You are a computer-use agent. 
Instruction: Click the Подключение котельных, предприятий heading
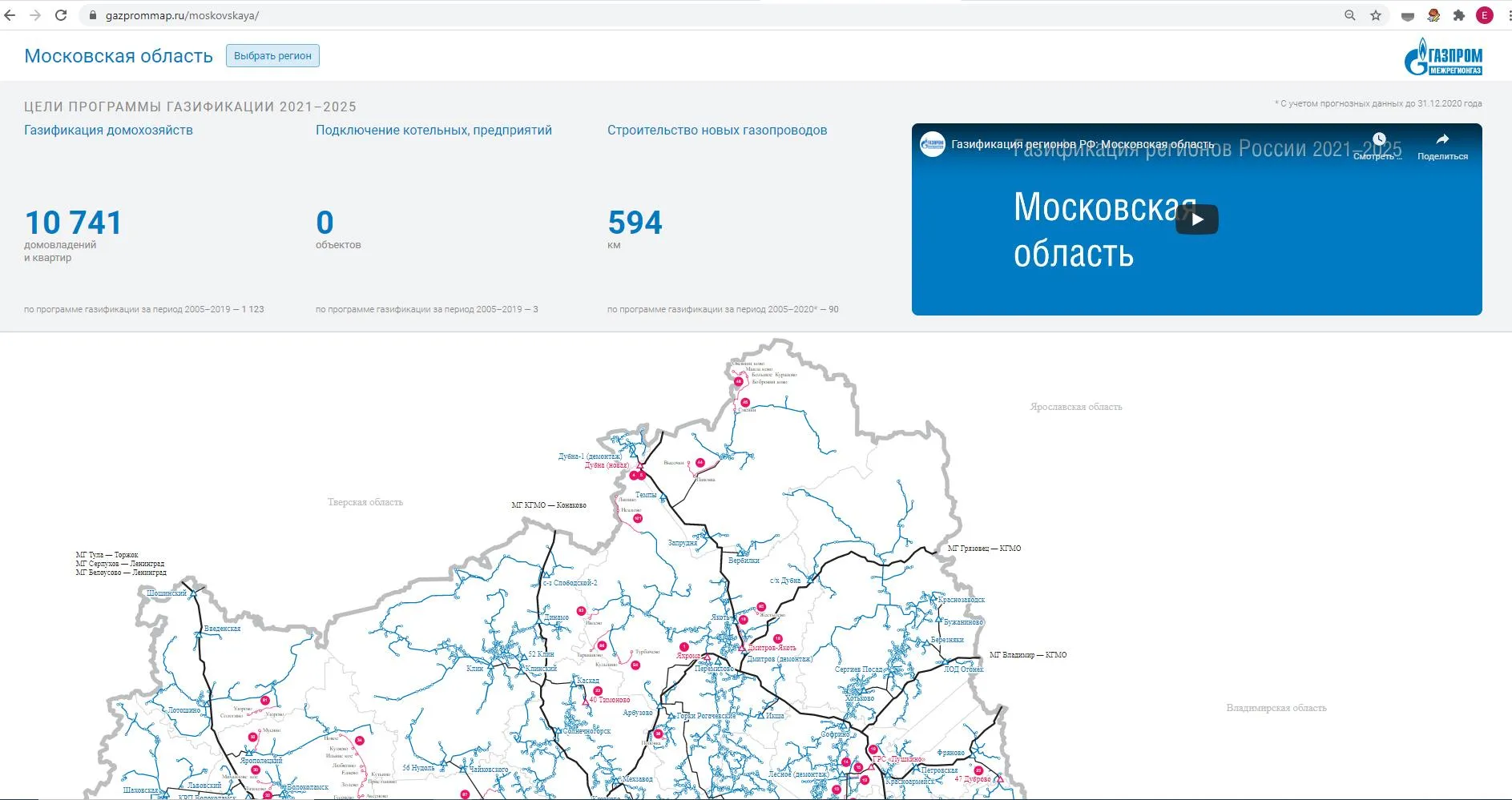(433, 131)
